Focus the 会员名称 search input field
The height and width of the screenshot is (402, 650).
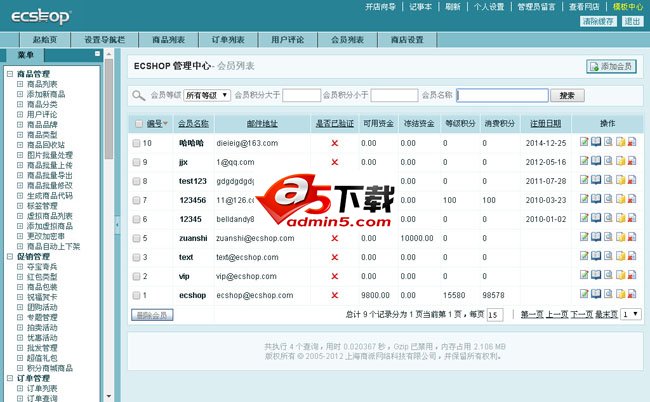[502, 95]
